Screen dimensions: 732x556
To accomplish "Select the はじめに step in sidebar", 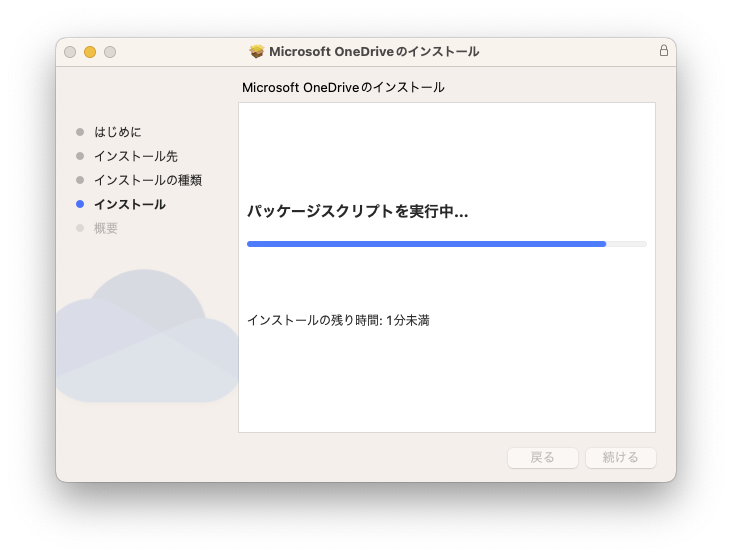I will (x=118, y=132).
